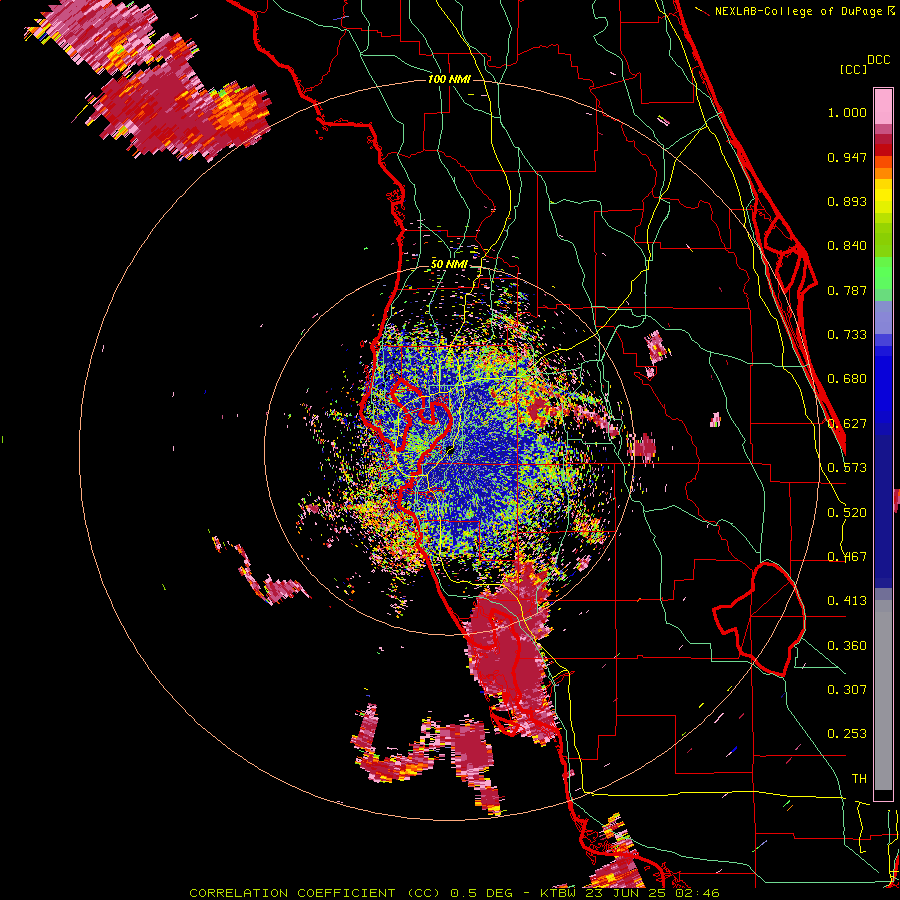Screen dimensions: 900x900
Task: Select the 0.680 scale value
Action: [847, 379]
